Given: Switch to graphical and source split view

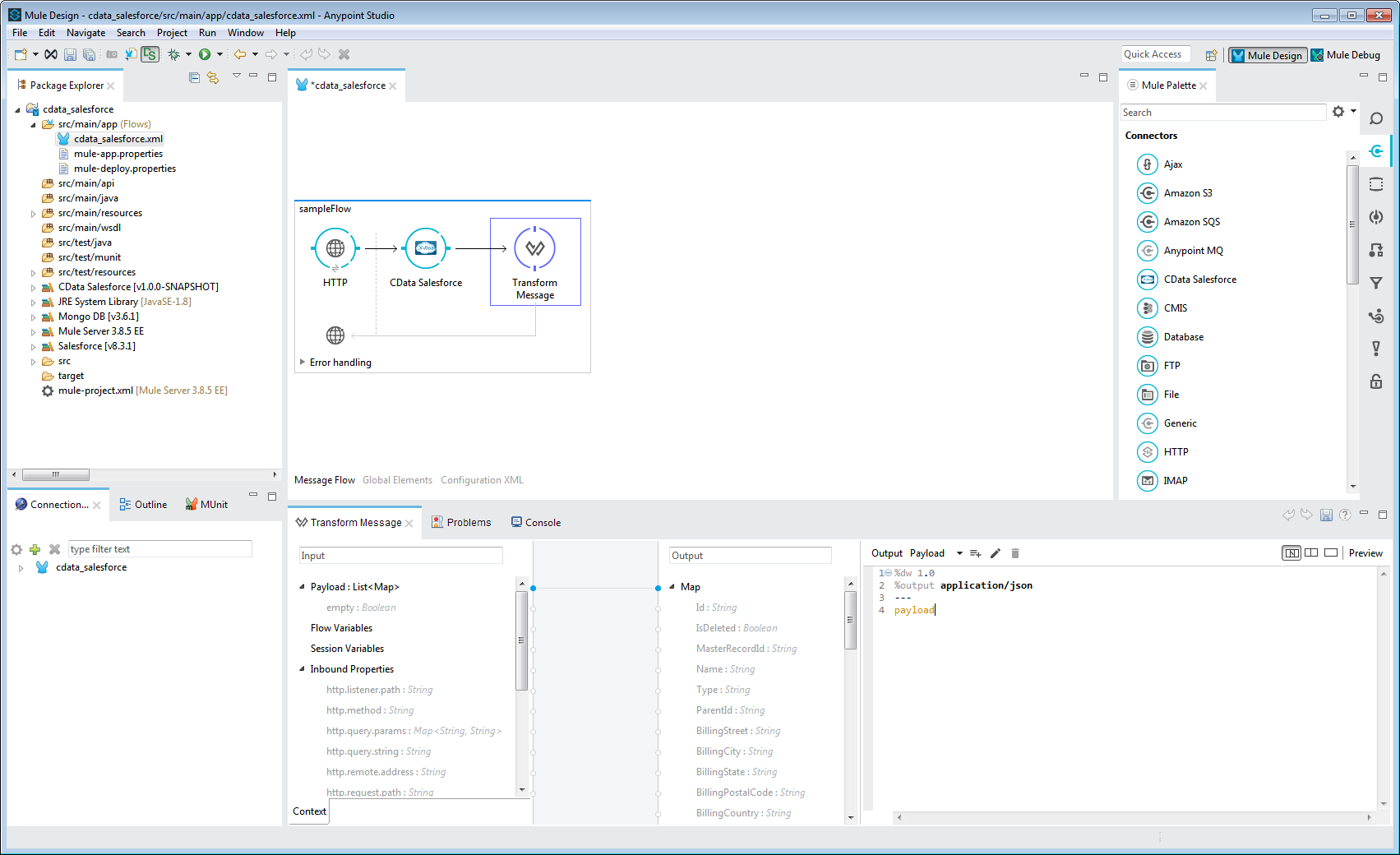Looking at the screenshot, I should click(1291, 553).
